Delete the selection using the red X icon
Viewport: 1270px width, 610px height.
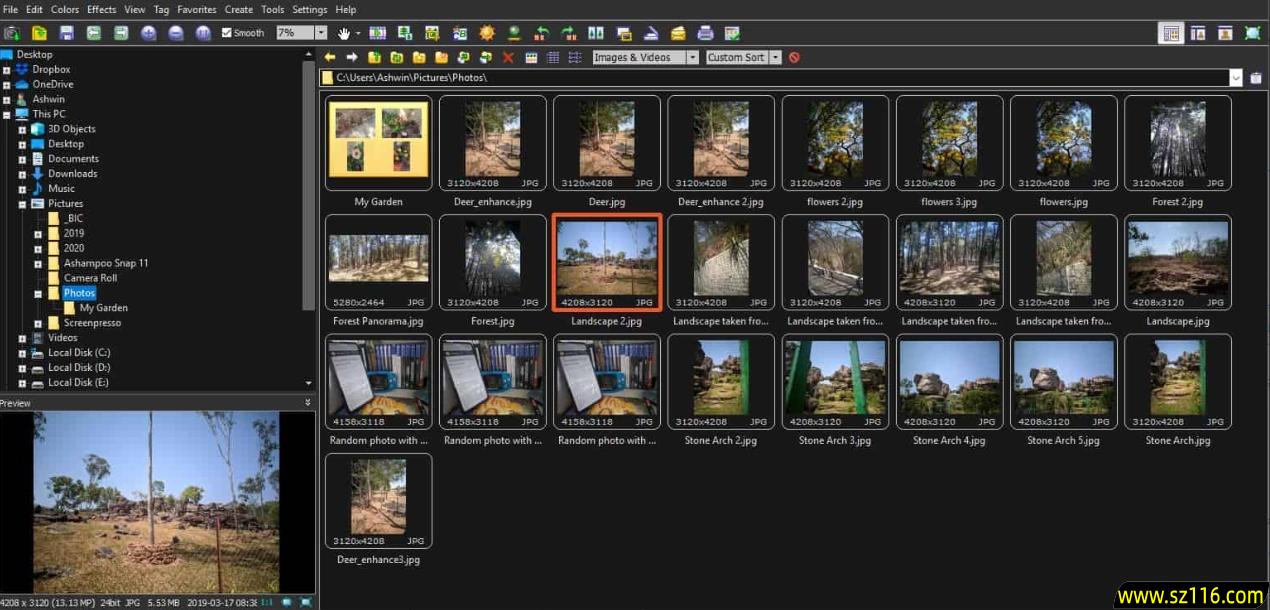[x=508, y=57]
